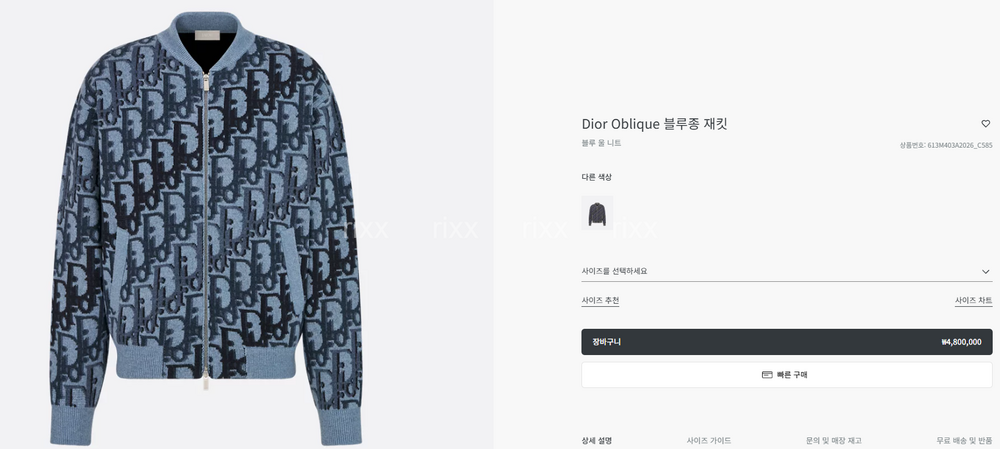Screen dimensions: 1000x449
Task: Open the 문의 및 매장 재고 tab
Action: click(834, 441)
